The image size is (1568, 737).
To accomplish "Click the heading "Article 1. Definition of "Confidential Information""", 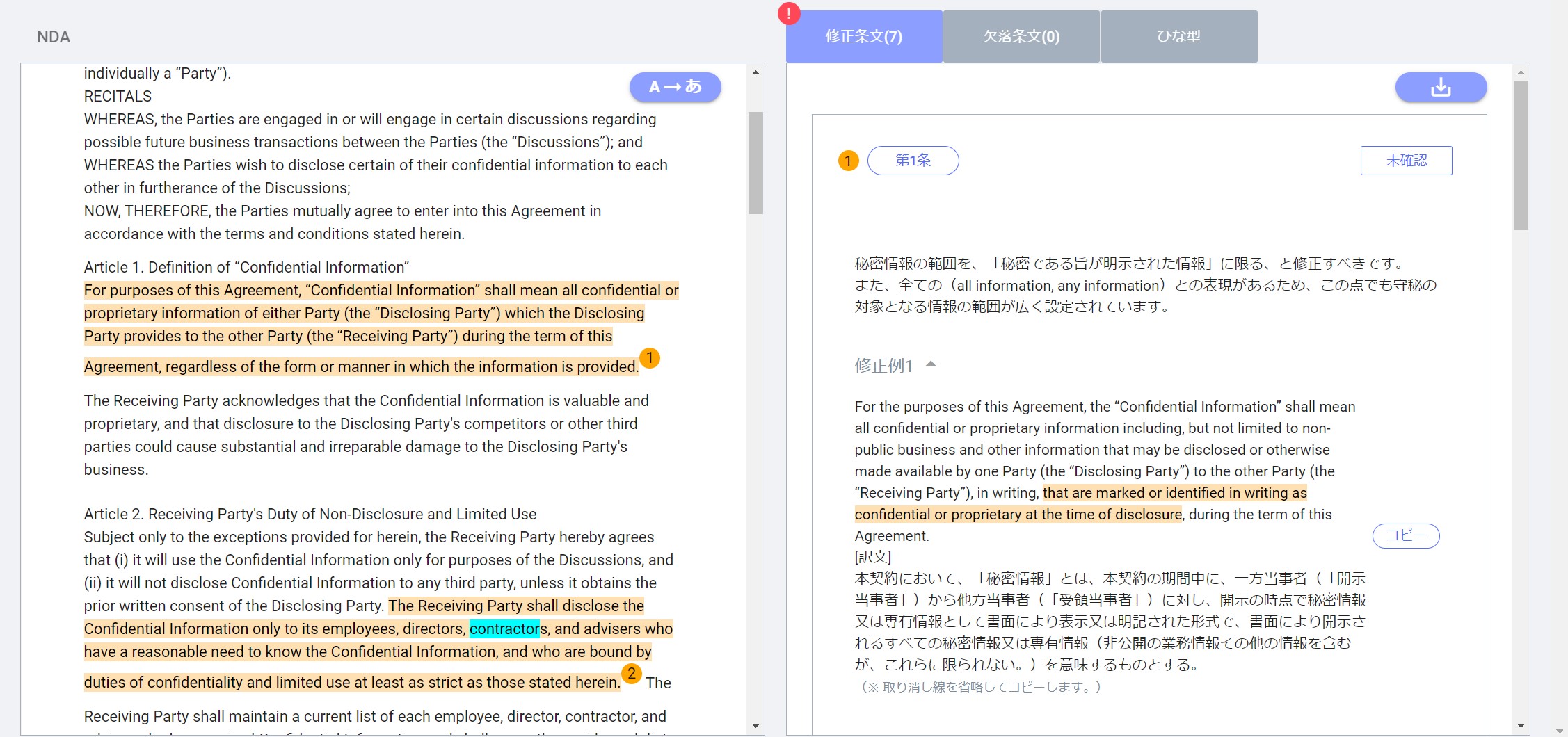I will [x=246, y=267].
